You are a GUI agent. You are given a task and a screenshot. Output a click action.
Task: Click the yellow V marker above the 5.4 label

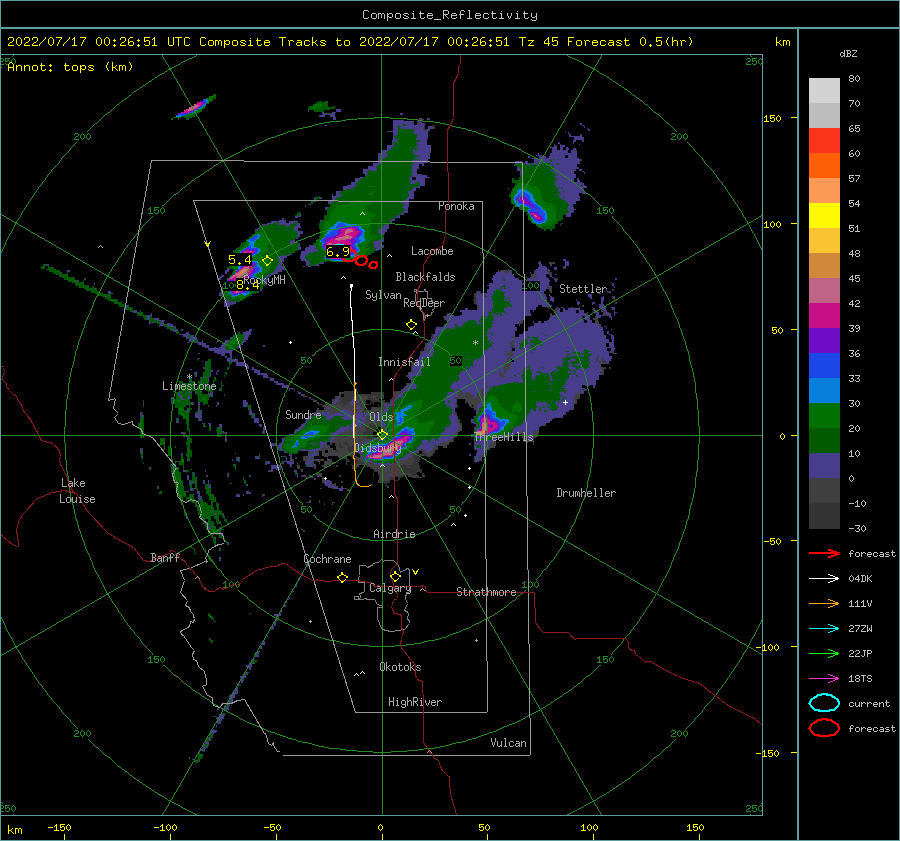pyautogui.click(x=208, y=244)
